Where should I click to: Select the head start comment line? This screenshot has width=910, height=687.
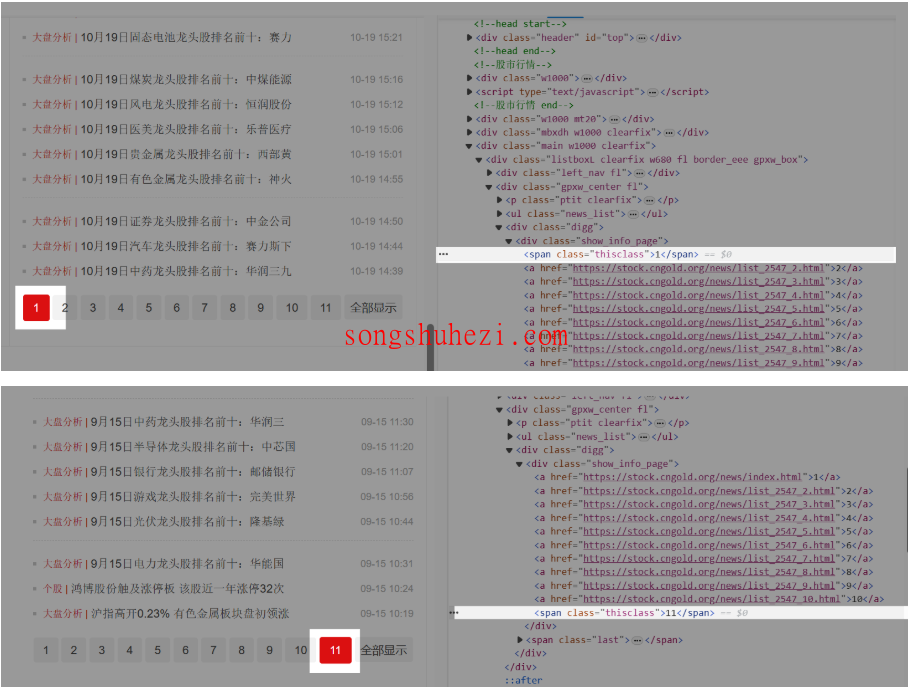[520, 24]
